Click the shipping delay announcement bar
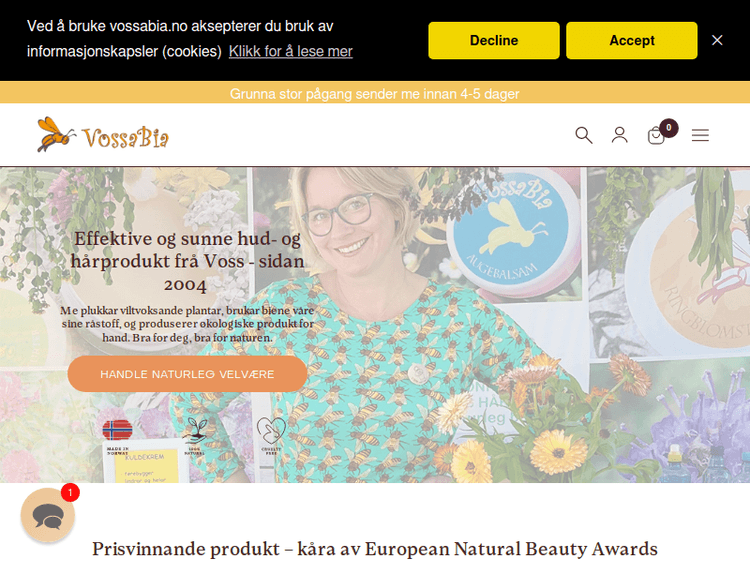750x563 pixels. pos(375,93)
